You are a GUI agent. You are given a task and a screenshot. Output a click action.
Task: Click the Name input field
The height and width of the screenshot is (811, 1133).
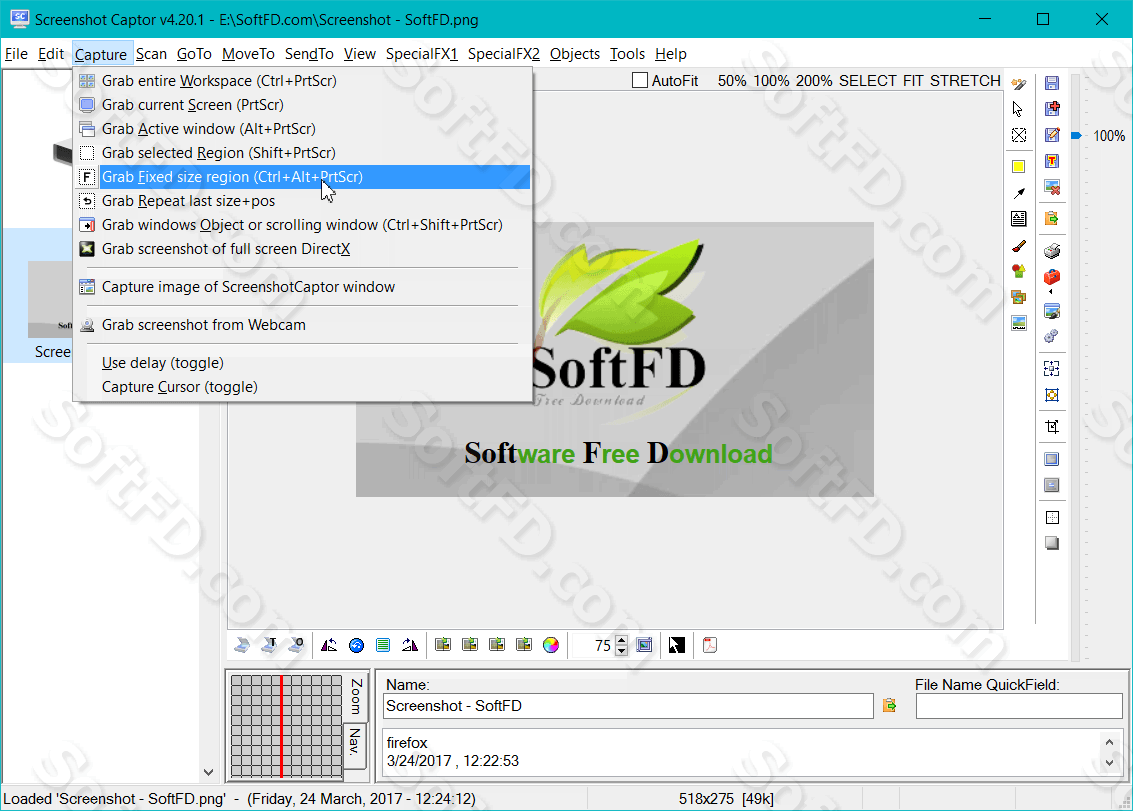tap(628, 706)
